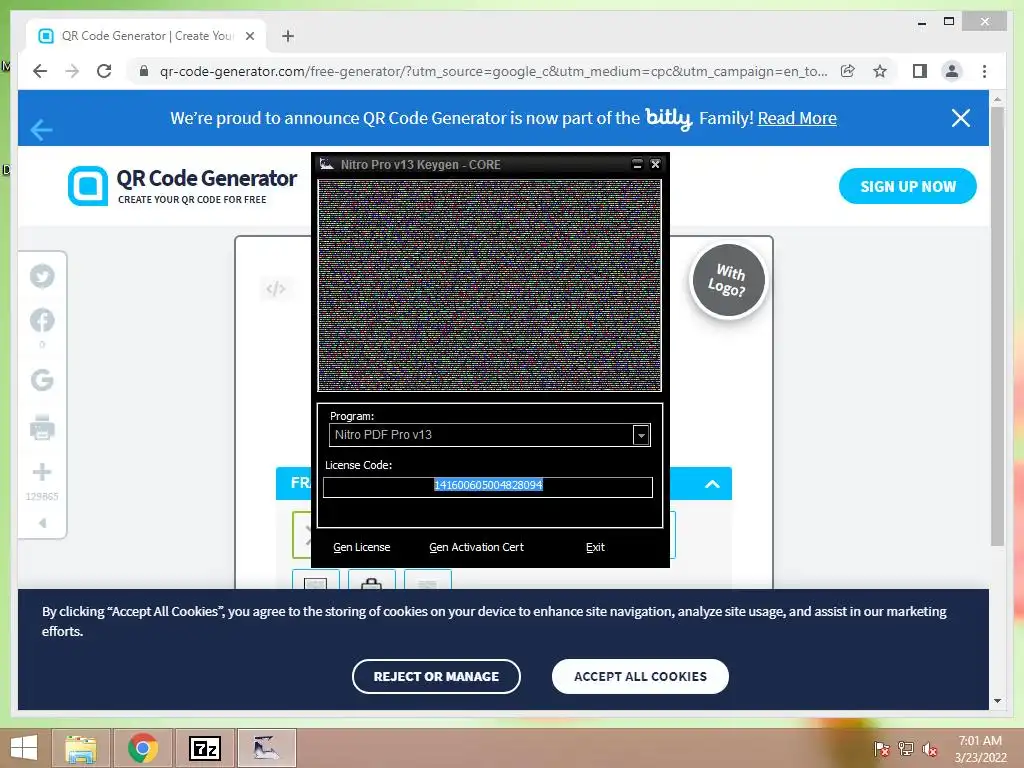Click the SIGN UP NOW button
The height and width of the screenshot is (768, 1024).
point(908,186)
